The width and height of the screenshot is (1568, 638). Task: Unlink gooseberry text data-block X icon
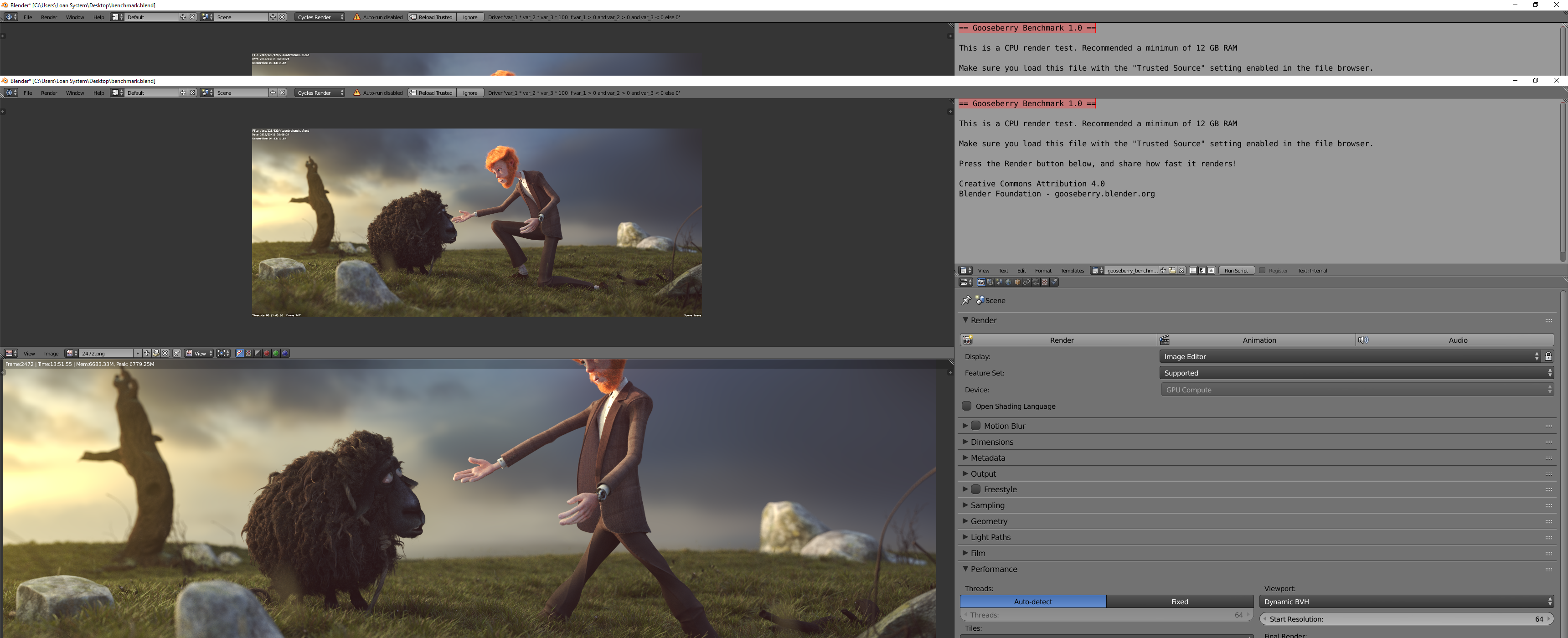(1181, 271)
